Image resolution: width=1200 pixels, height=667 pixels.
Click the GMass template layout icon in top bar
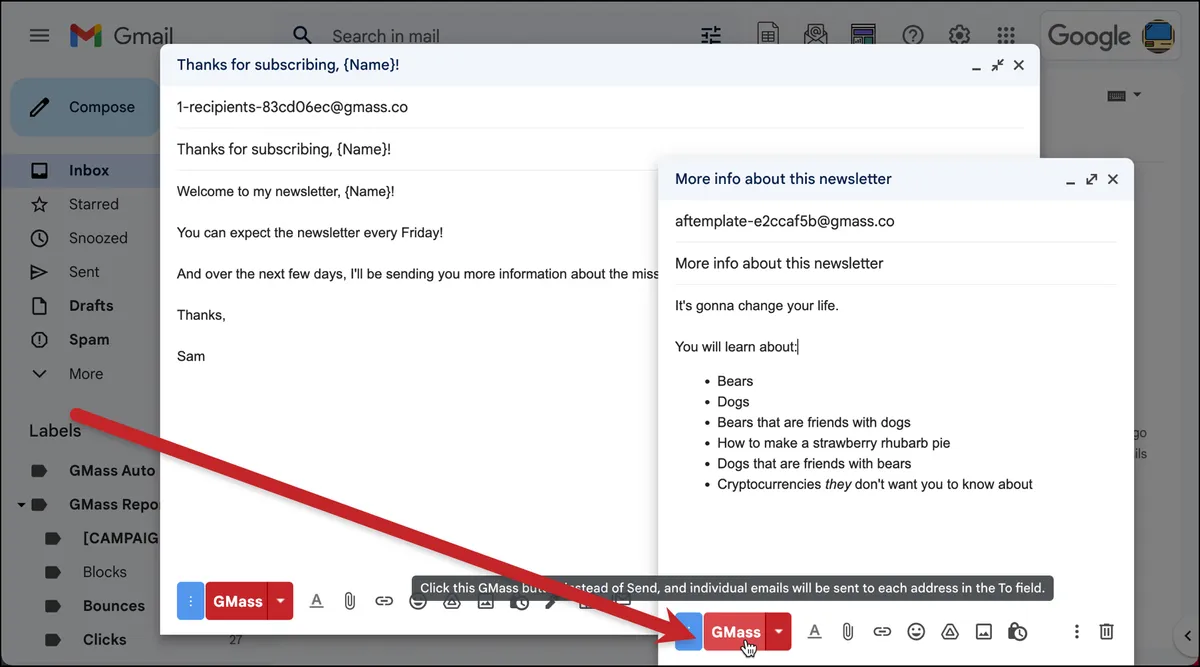863,35
